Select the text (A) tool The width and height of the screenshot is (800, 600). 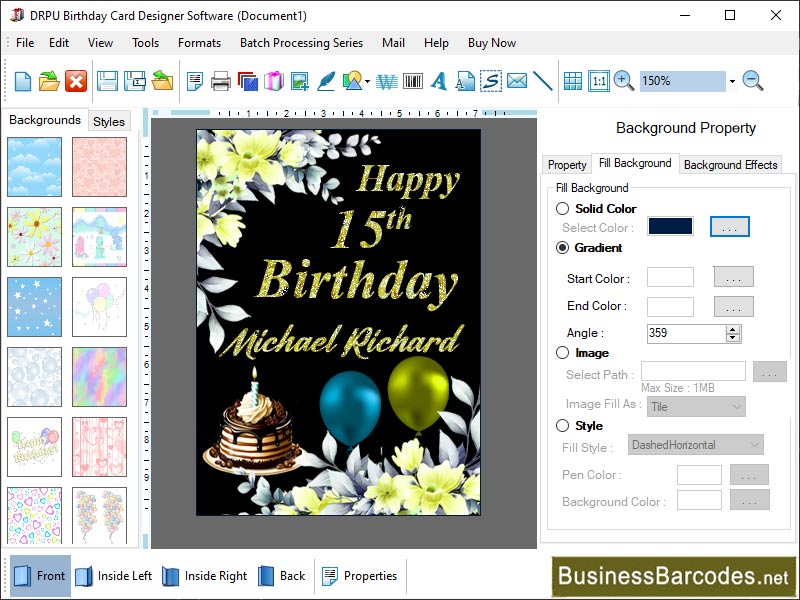(437, 81)
